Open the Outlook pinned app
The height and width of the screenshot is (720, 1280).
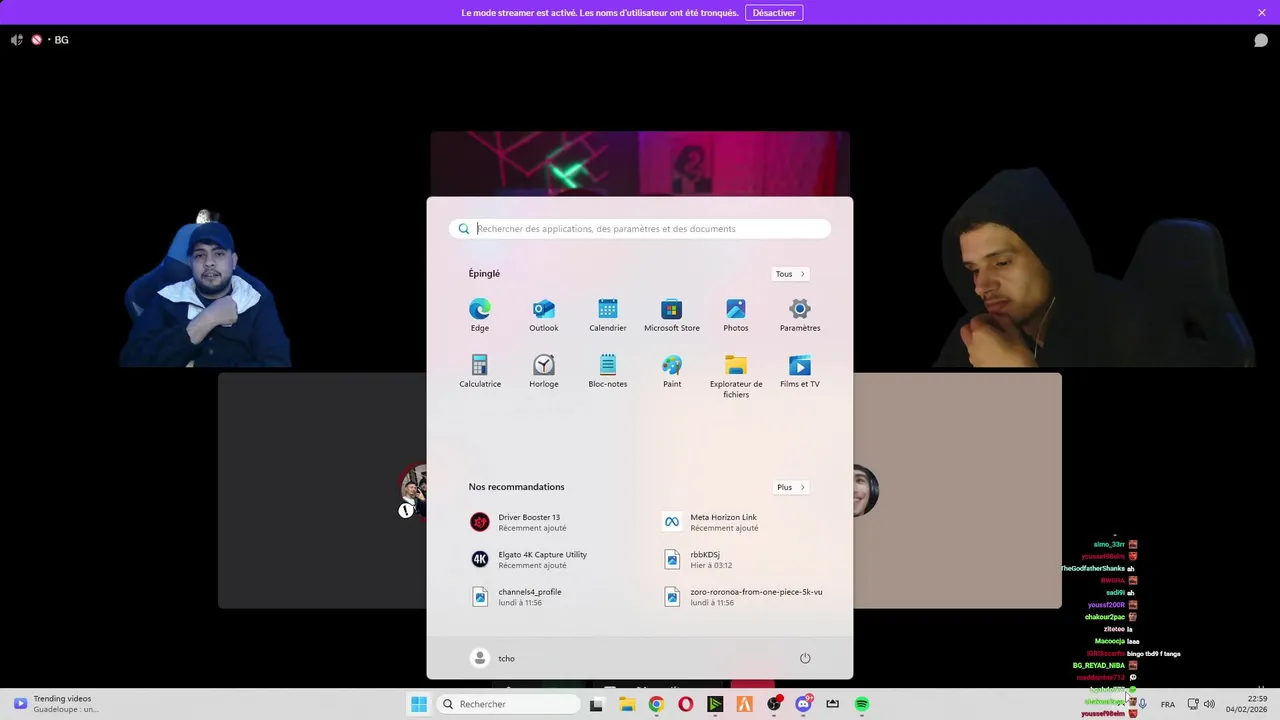pyautogui.click(x=544, y=315)
